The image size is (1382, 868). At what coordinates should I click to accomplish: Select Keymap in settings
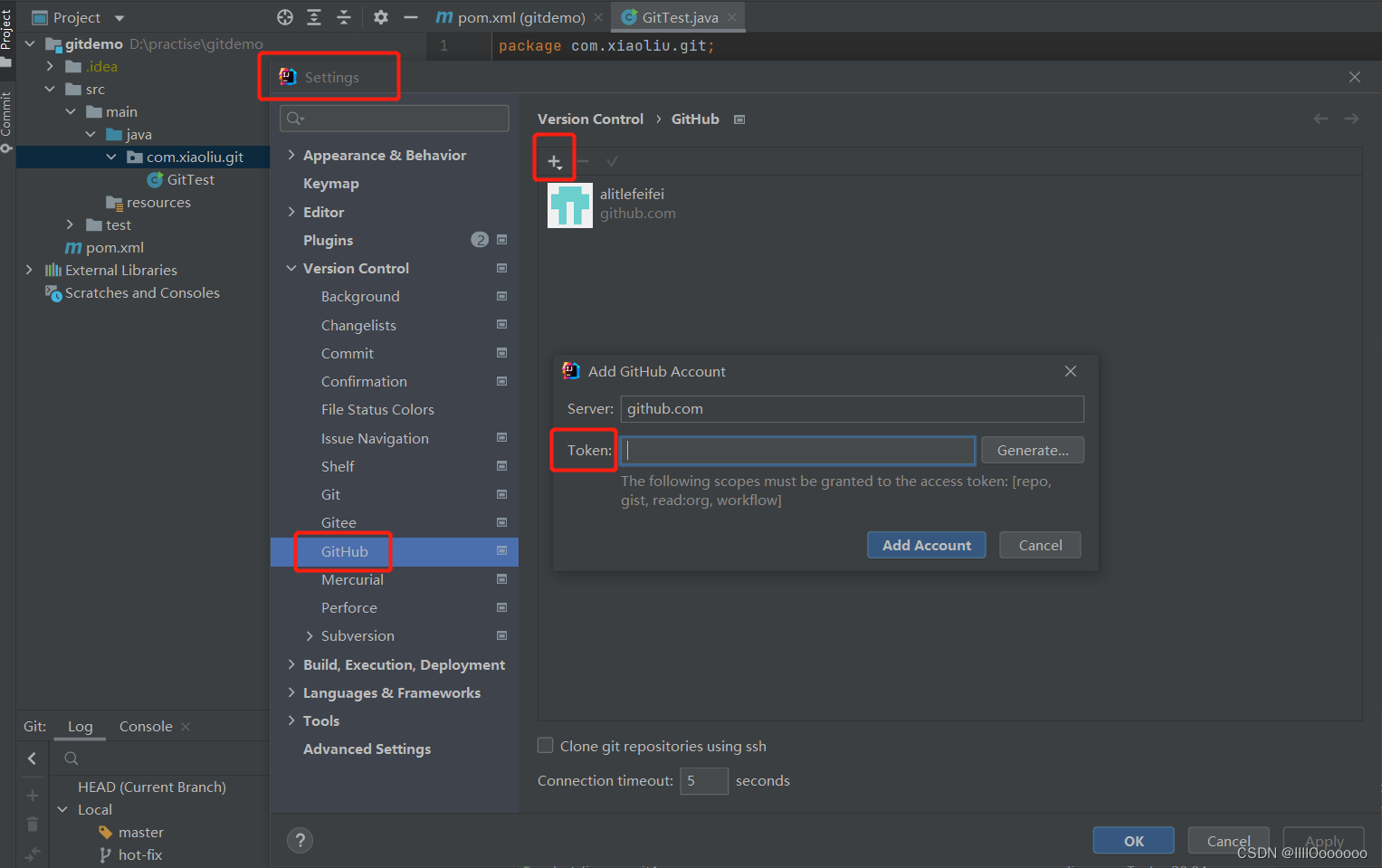coord(331,184)
